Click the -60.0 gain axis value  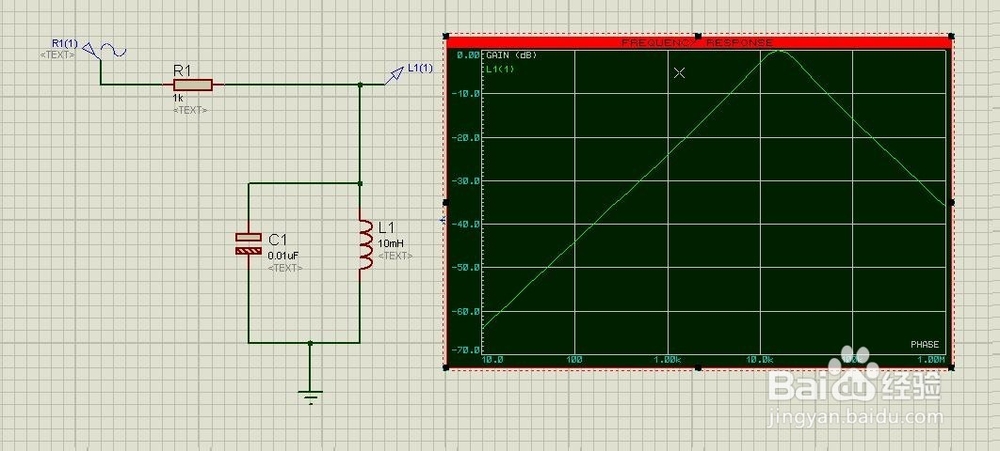pos(465,311)
